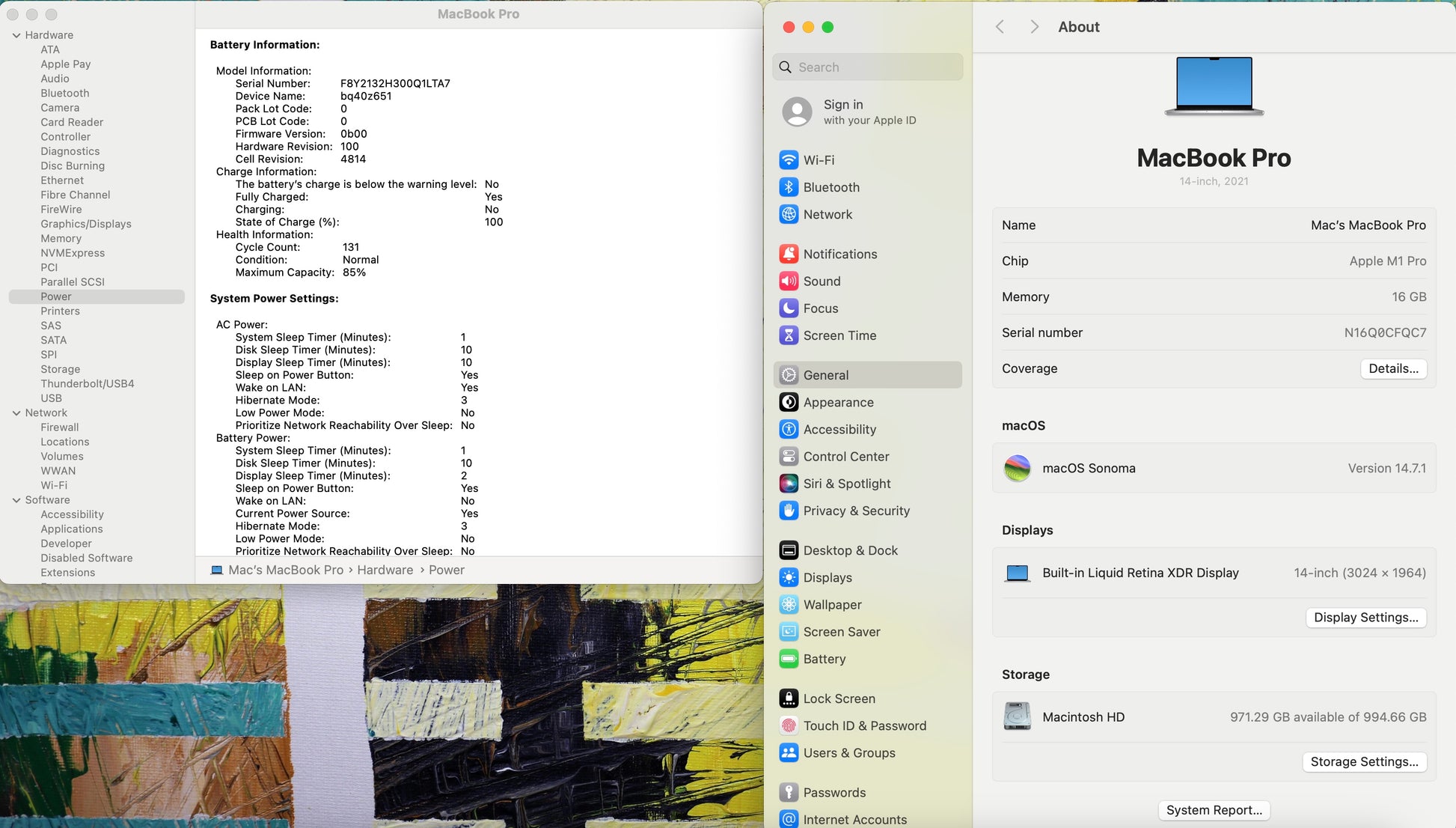Collapse the Network tree section
Screen dimensions: 1456x828
pyautogui.click(x=16, y=413)
